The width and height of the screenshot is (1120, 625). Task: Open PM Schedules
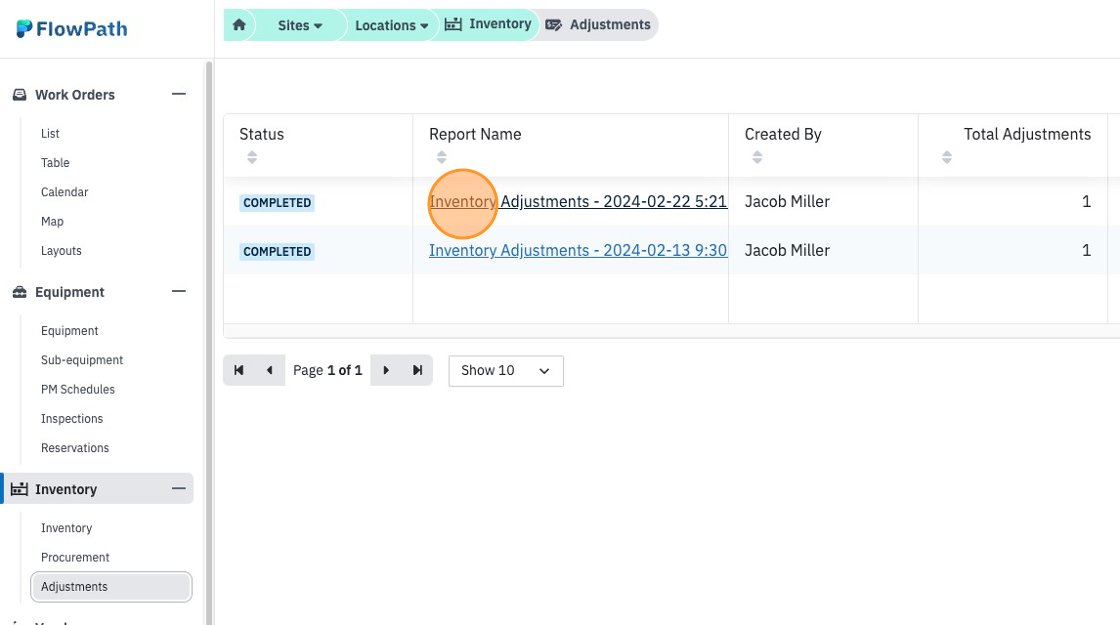[78, 389]
